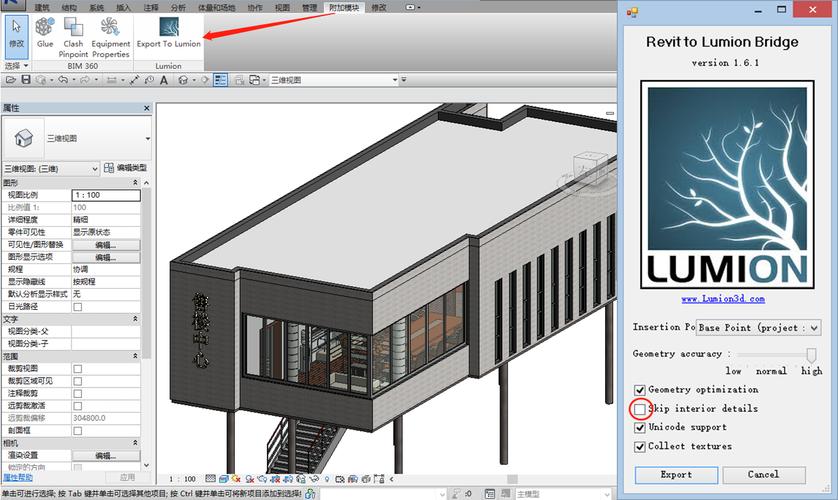Select the 修改 (Modify) arrow tool
838x500 pixels.
[16, 32]
